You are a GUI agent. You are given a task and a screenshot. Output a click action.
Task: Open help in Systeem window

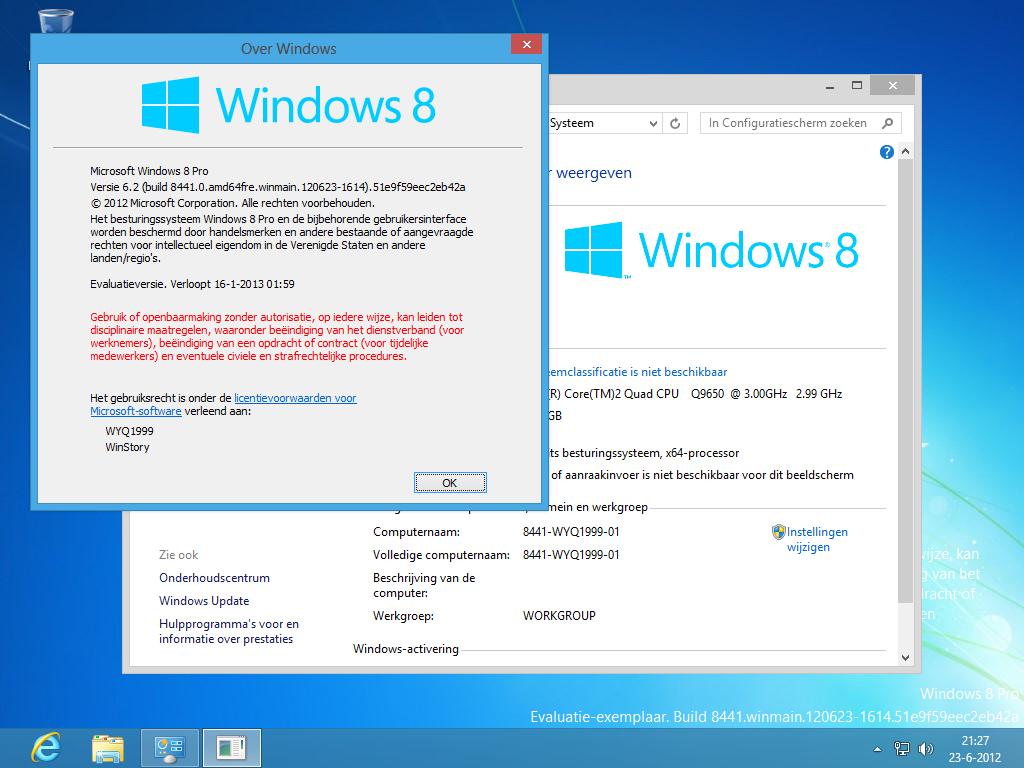click(x=886, y=152)
